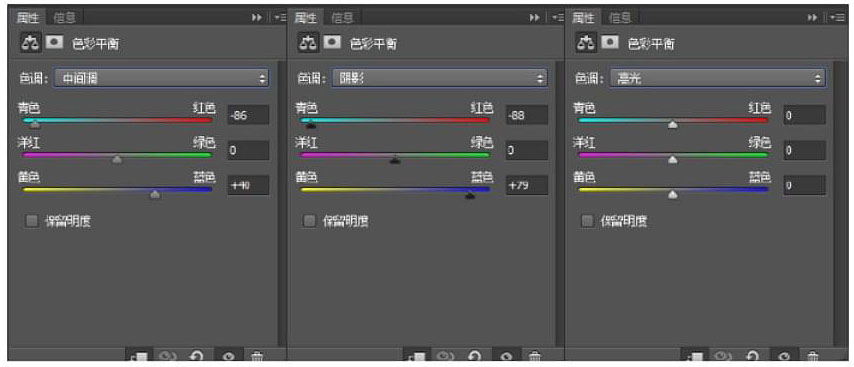Viewport: 854px width, 367px height.
Task: Enable 保留明度 in the 阴影 panel
Action: pos(309,221)
